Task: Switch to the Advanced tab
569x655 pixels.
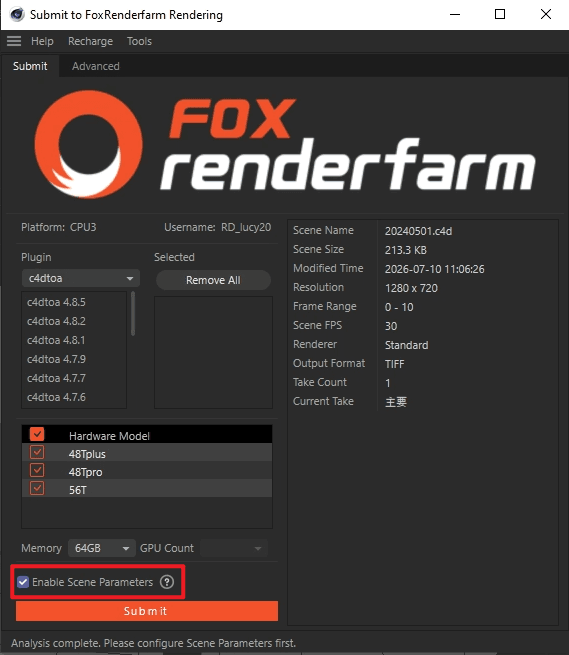Action: click(96, 66)
